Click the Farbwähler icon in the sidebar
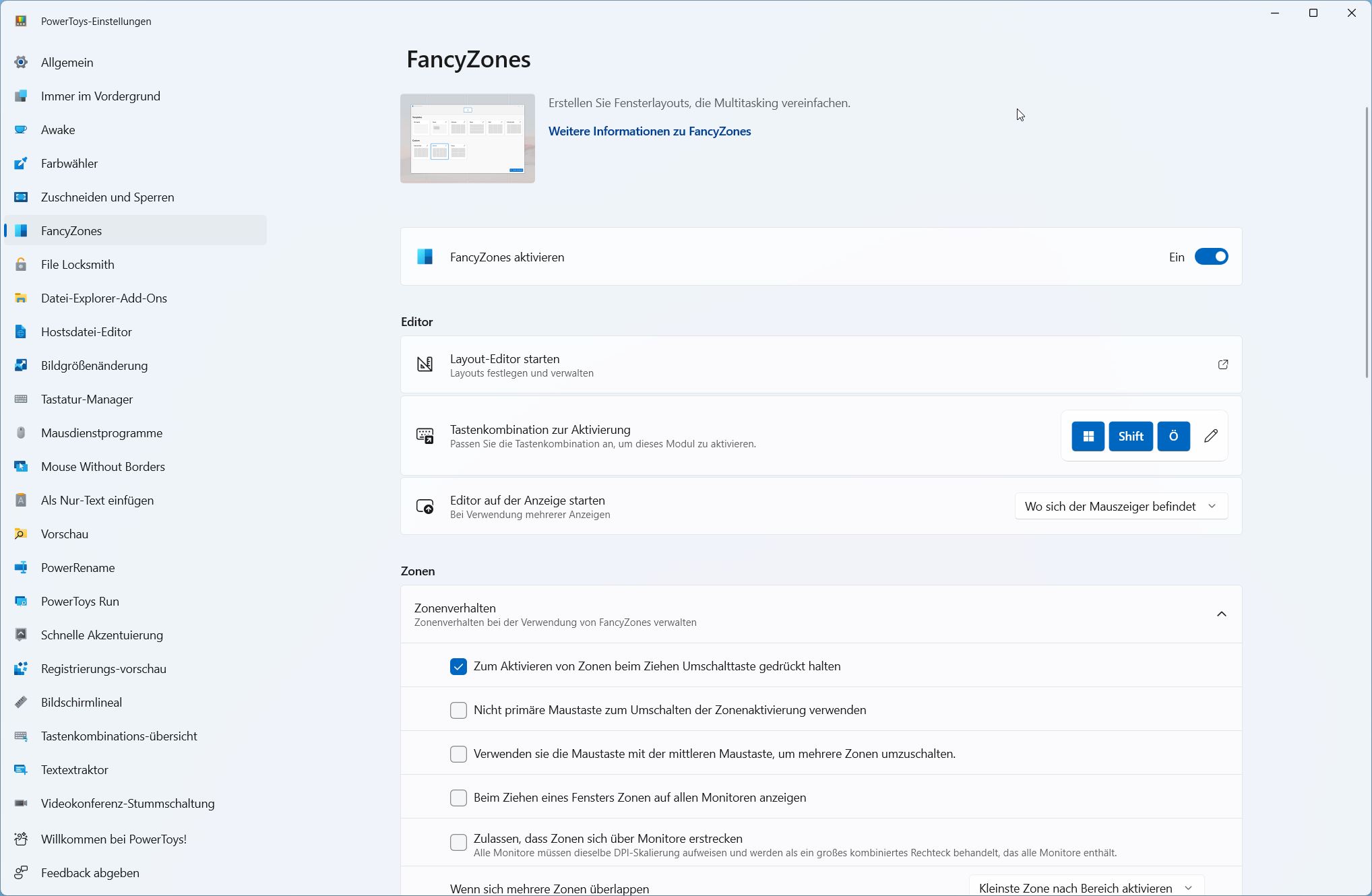Screen dimensions: 1372x896 coord(21,164)
